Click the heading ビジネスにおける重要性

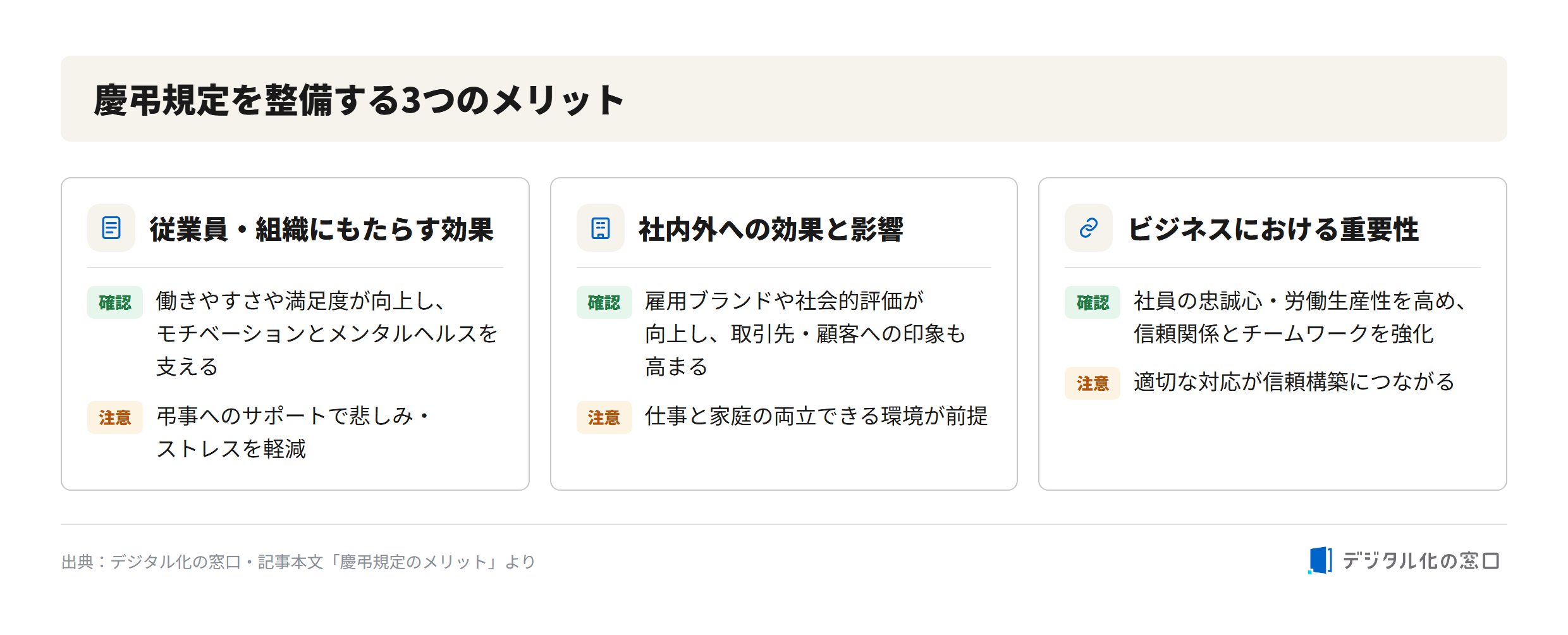[x=1273, y=229]
